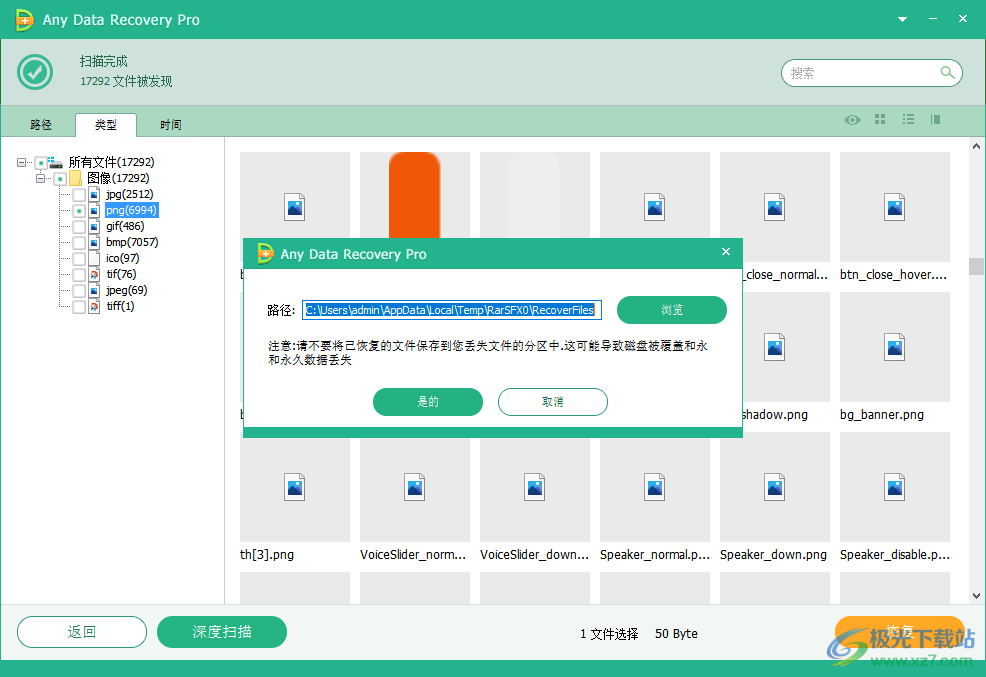This screenshot has width=986, height=677.
Task: Check the jpg(2512) checkbox
Action: coord(79,195)
